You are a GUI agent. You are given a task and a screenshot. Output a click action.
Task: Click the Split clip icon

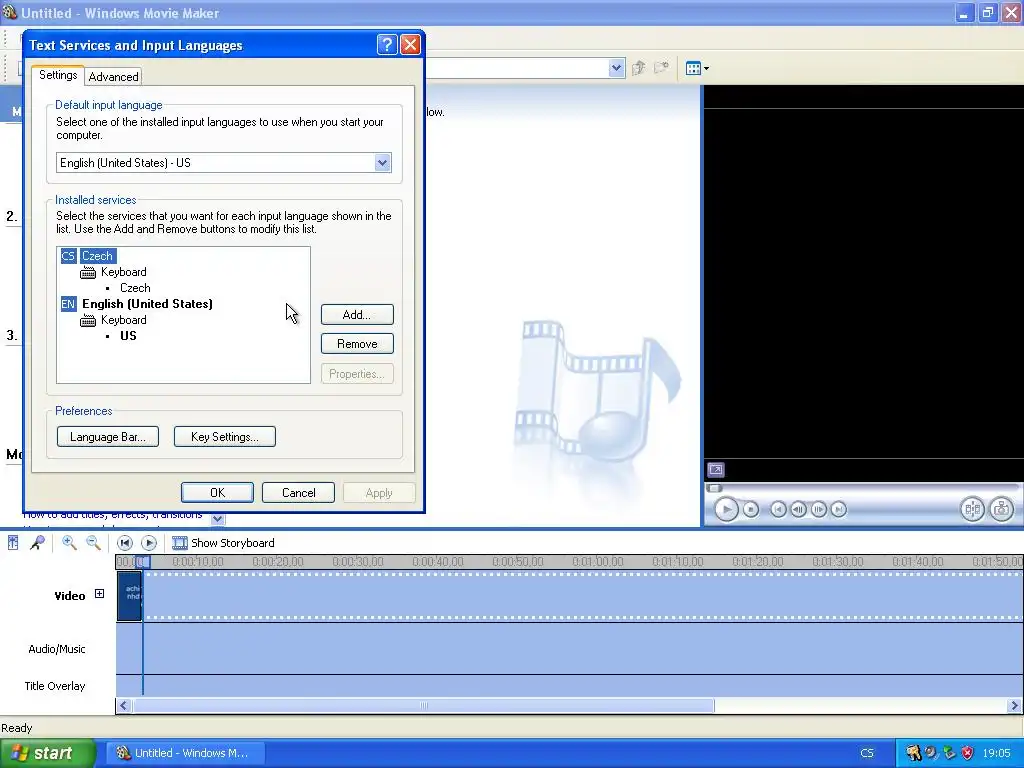point(972,509)
